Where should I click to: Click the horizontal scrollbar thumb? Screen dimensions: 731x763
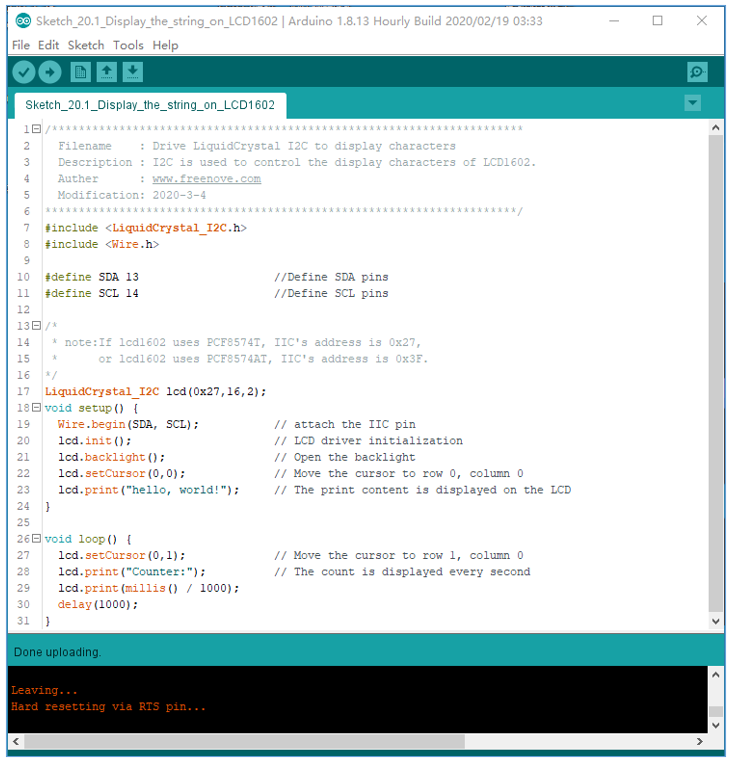[245, 742]
